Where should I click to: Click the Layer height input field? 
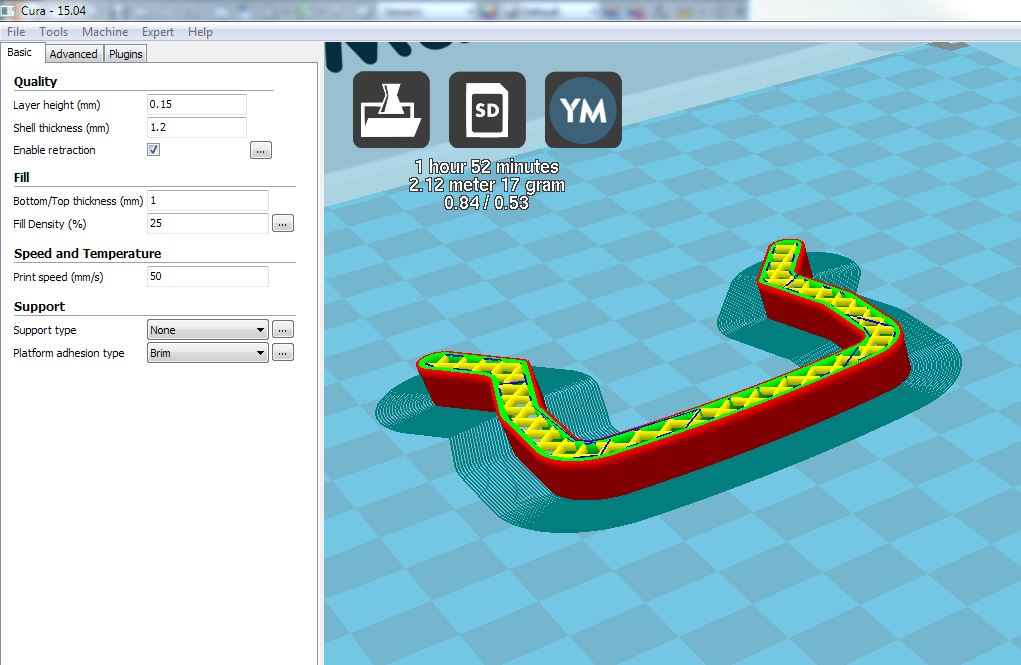coord(196,105)
